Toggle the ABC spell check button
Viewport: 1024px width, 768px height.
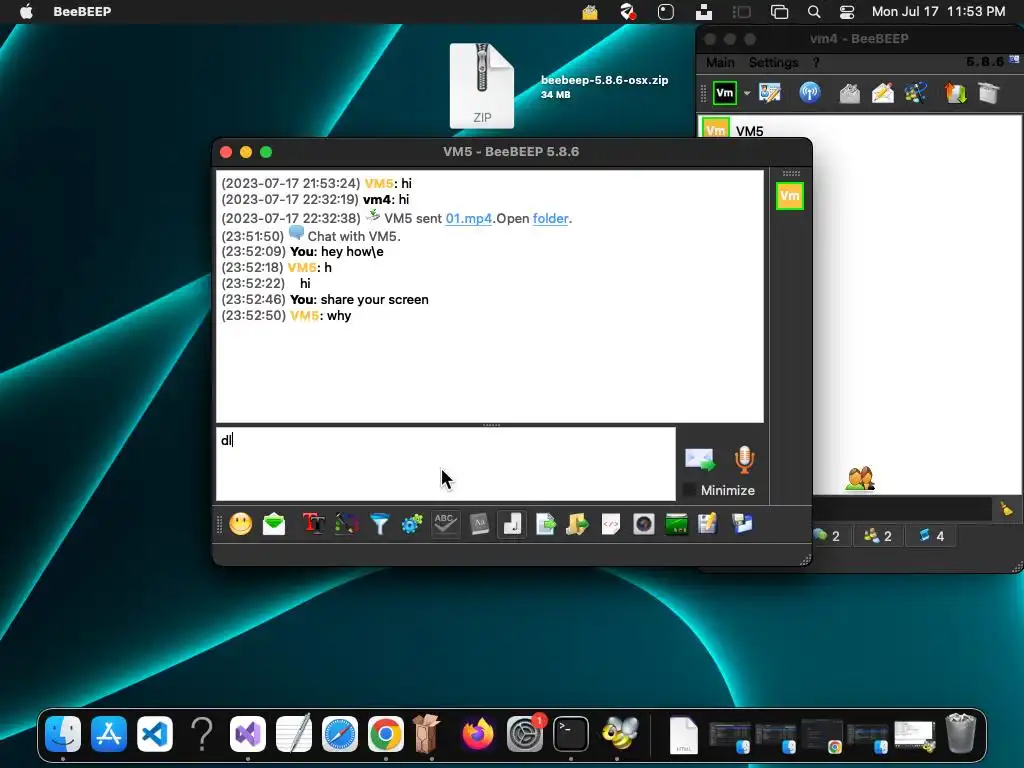tap(445, 524)
